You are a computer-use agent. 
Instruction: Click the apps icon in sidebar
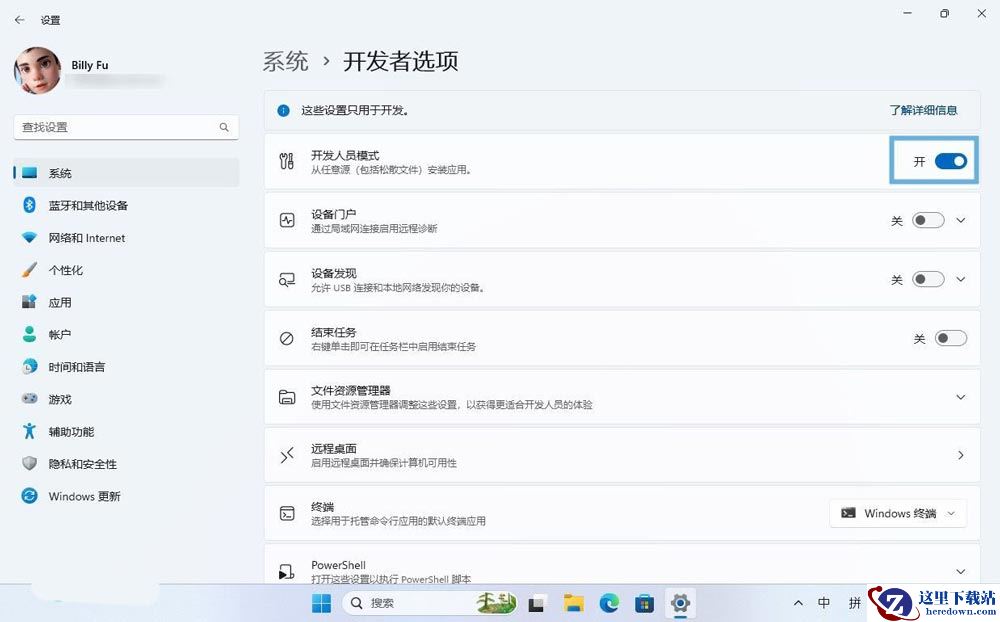click(x=29, y=302)
